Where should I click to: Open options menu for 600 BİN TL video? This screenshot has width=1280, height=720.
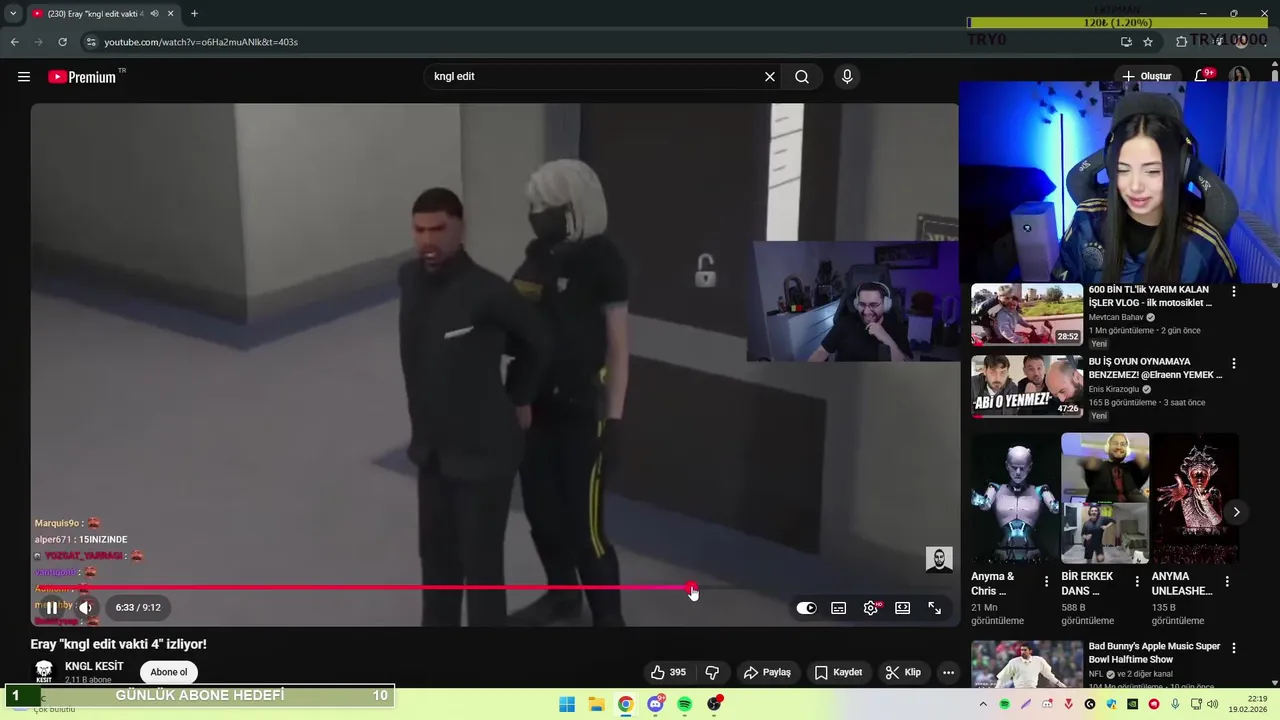1234,291
